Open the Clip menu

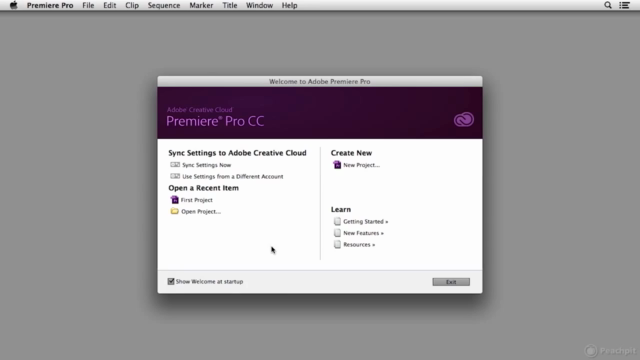pos(132,5)
